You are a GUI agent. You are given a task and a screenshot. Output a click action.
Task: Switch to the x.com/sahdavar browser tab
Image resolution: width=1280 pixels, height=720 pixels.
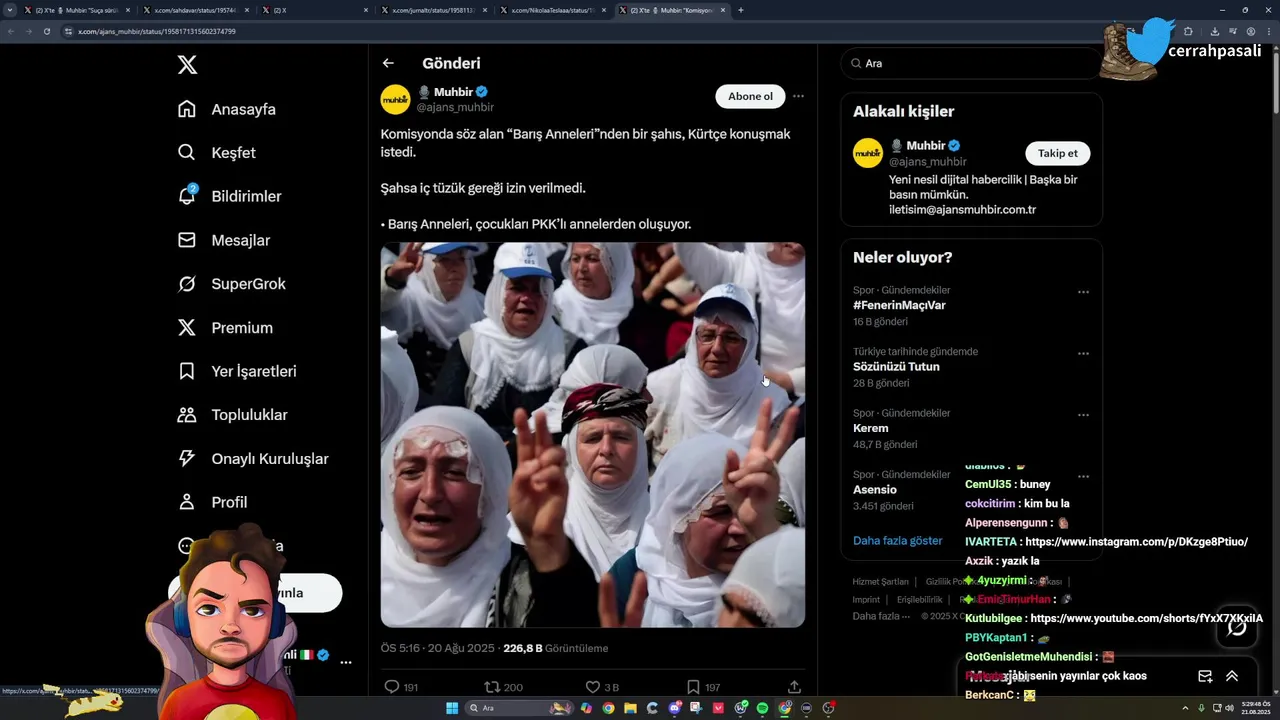[194, 10]
